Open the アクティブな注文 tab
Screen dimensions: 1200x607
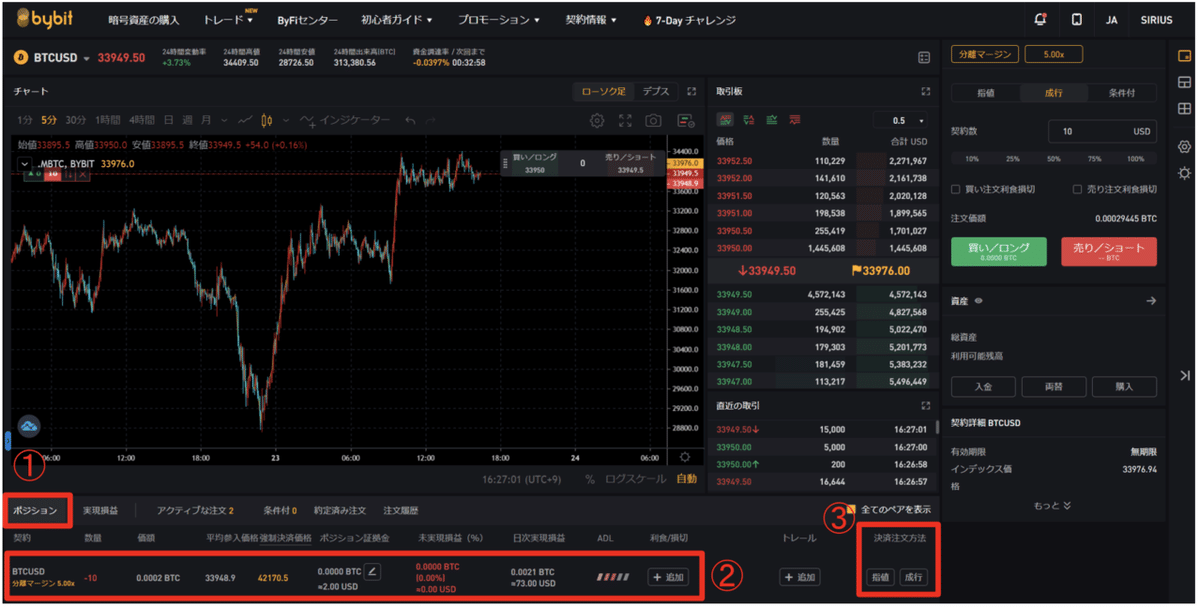(195, 510)
